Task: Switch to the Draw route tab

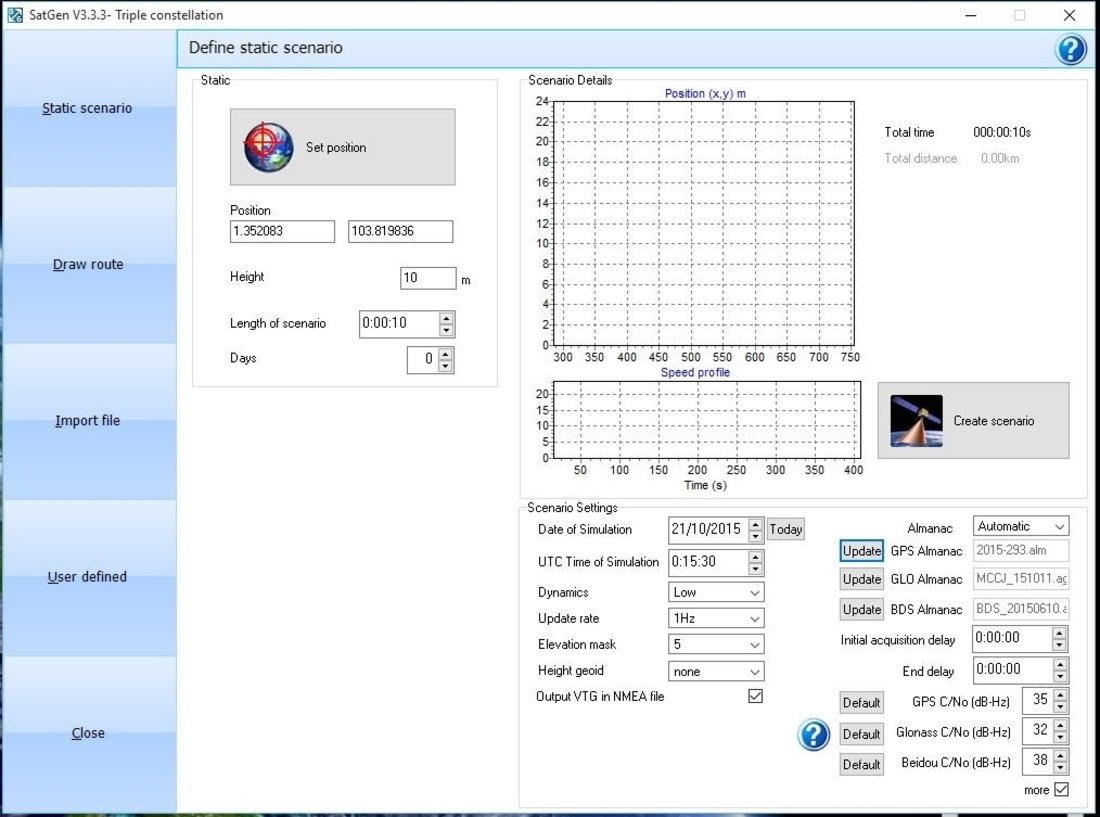Action: [88, 265]
